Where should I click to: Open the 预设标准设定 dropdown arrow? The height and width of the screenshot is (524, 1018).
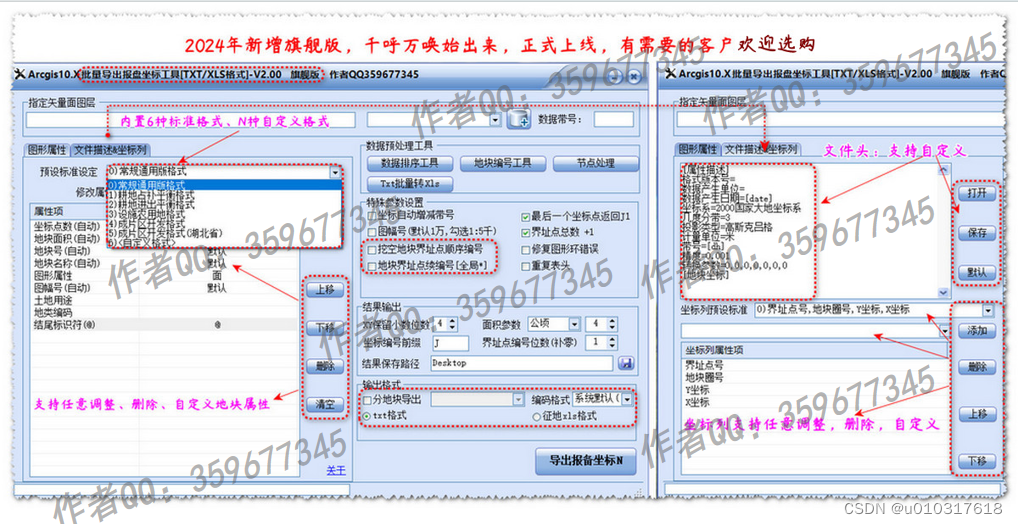[x=335, y=172]
